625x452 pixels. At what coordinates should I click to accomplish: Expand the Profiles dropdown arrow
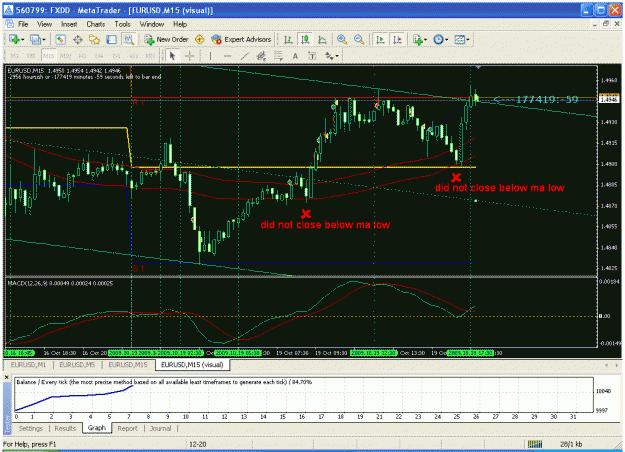tap(44, 39)
